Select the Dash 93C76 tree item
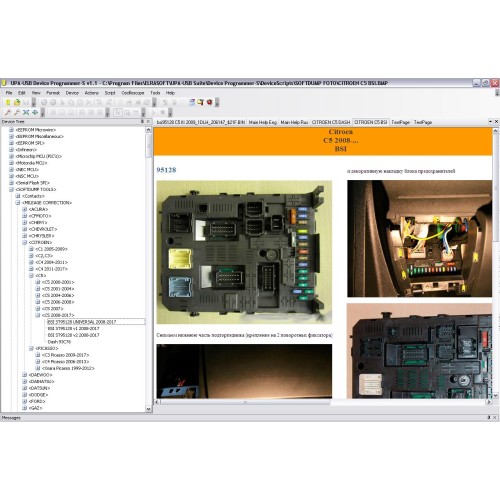The height and width of the screenshot is (500, 500). tap(59, 342)
